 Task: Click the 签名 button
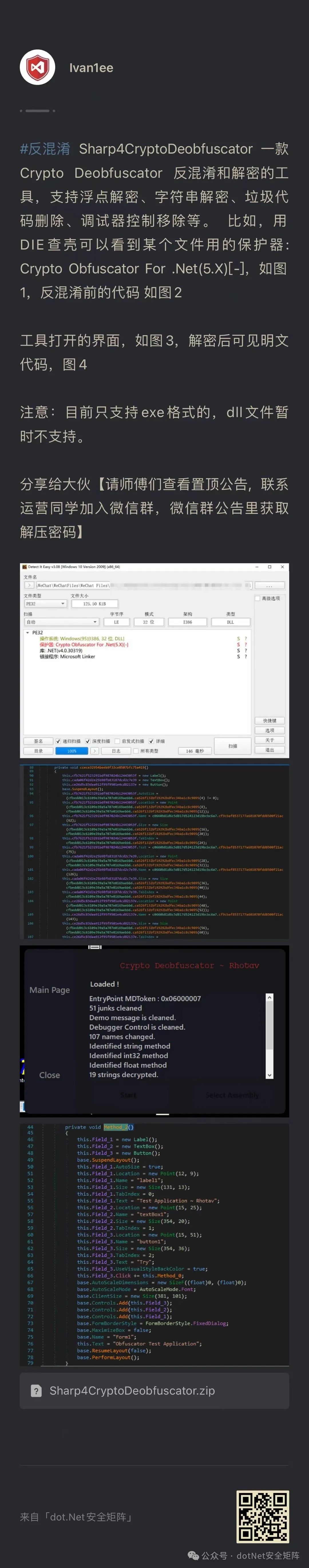(38, 741)
